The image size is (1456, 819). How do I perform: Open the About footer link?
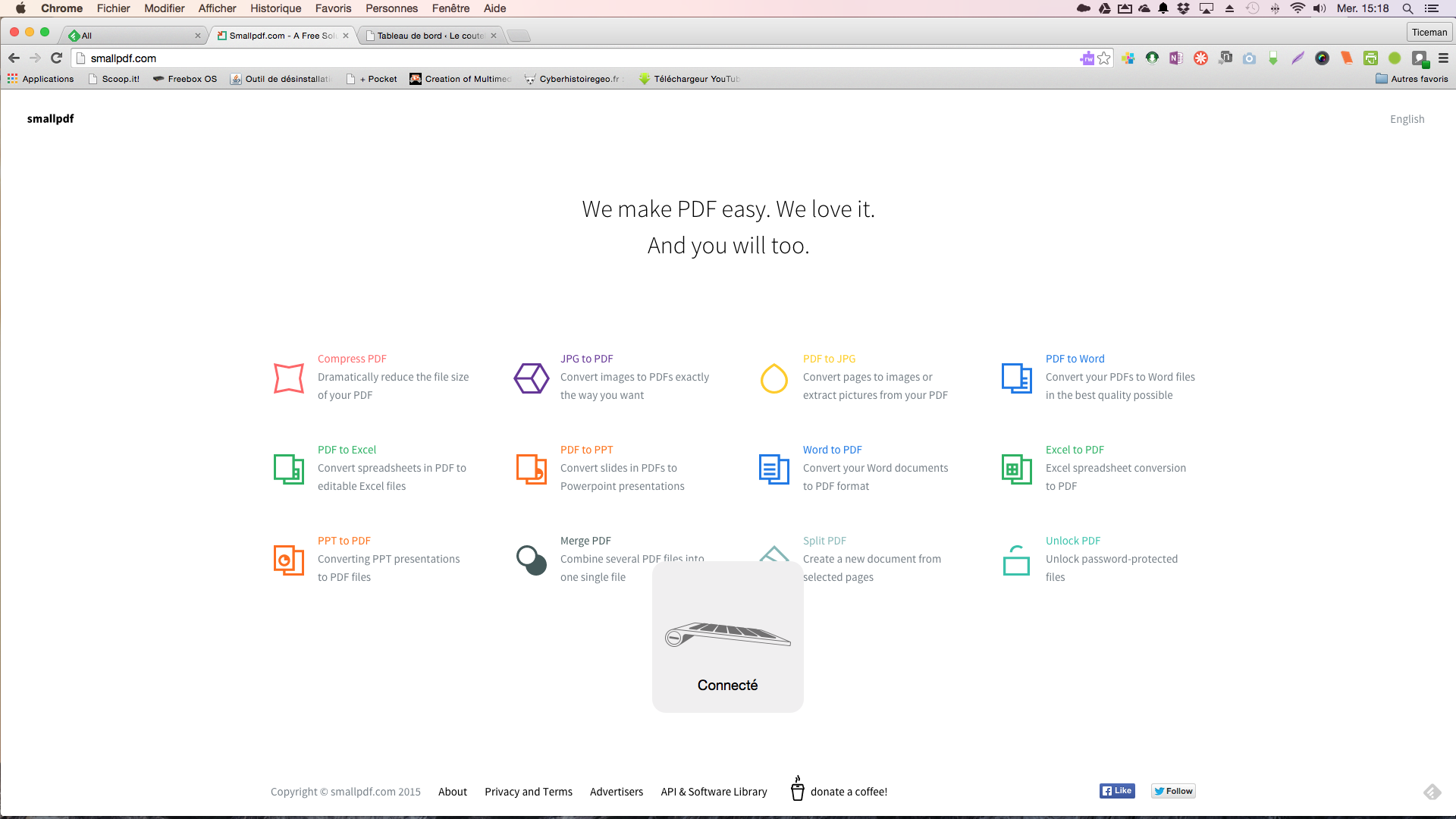coord(453,792)
